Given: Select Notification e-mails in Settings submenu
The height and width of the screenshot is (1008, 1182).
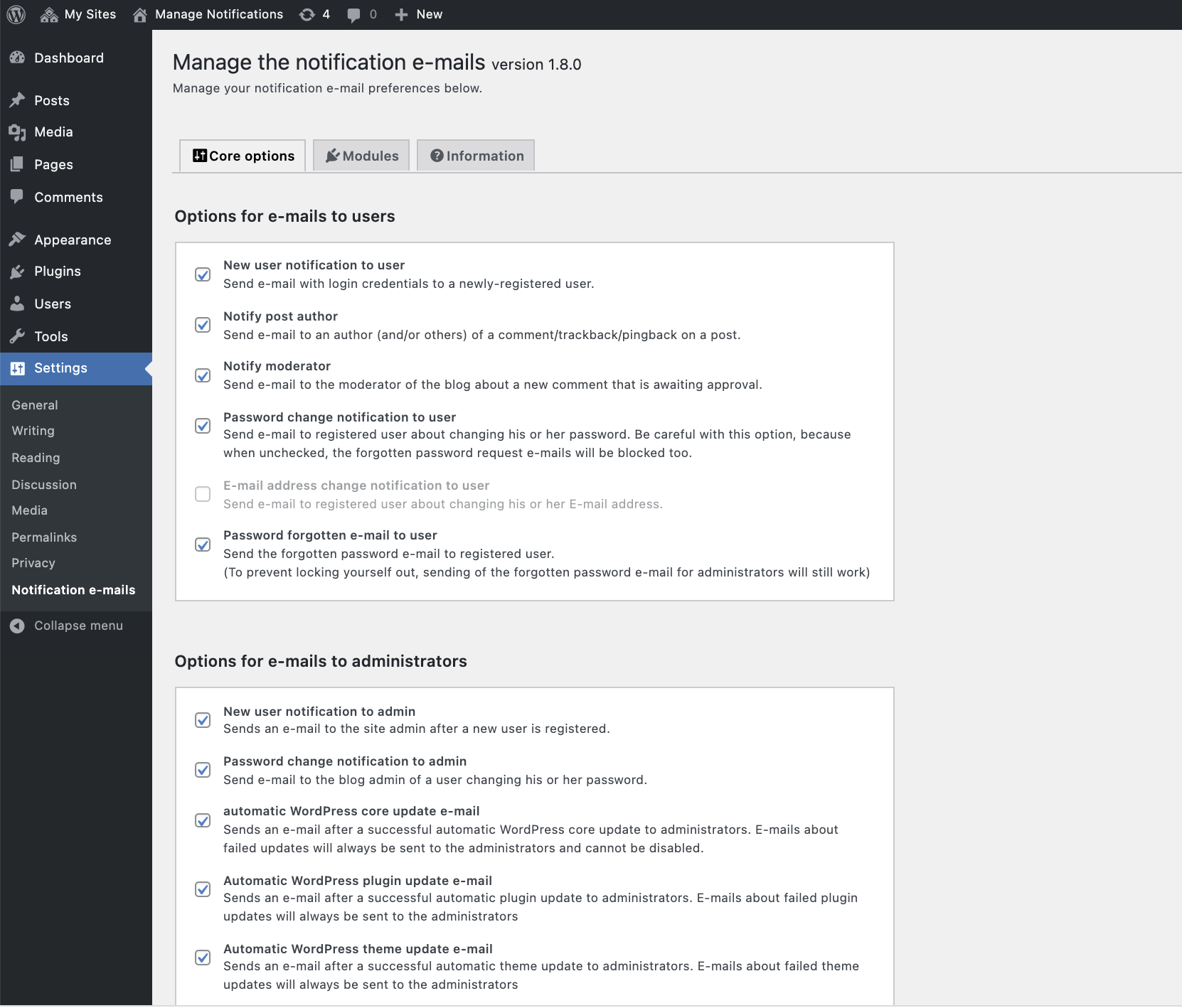Looking at the screenshot, I should [73, 589].
